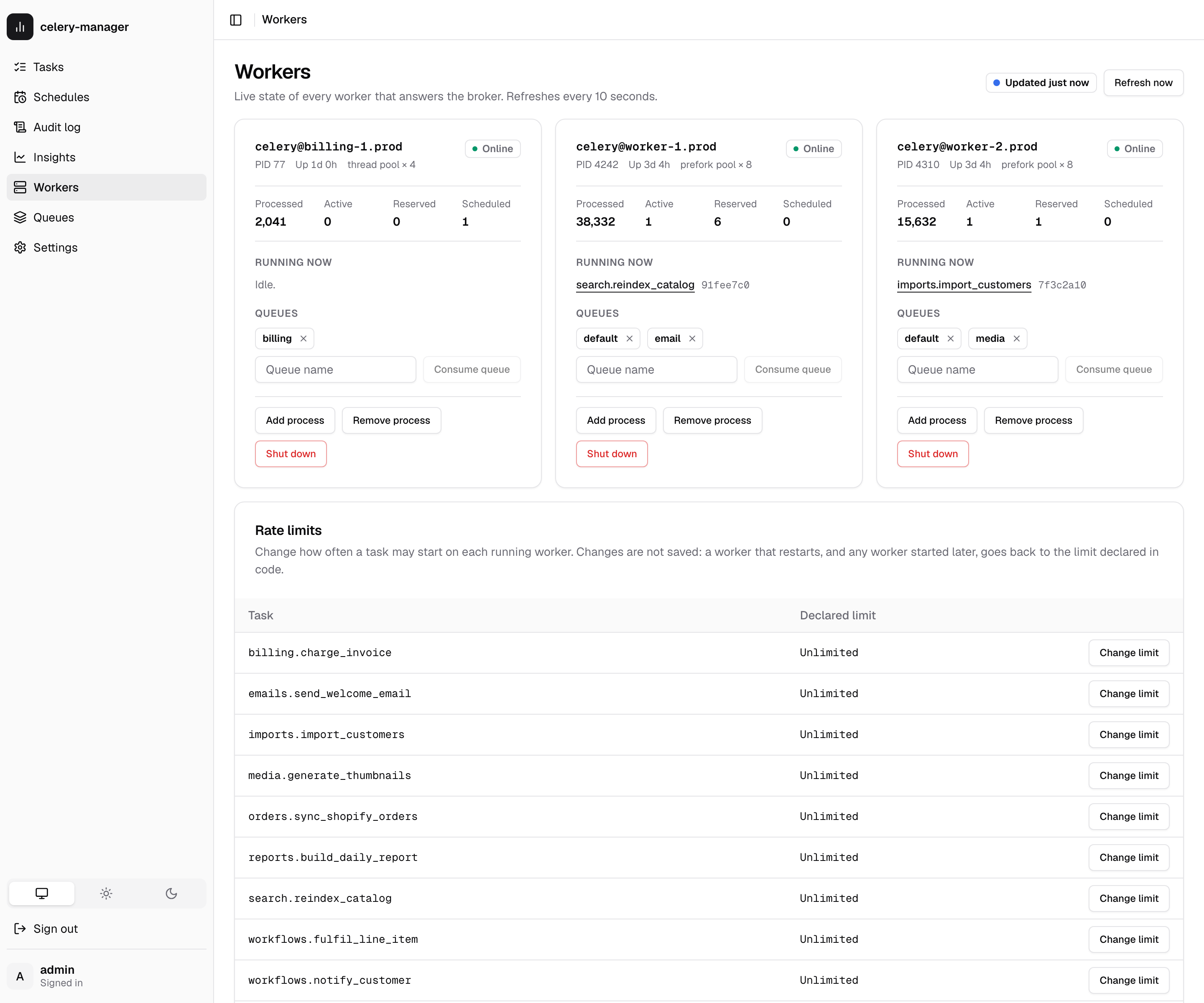Screen dimensions: 1204x1003
Task: Click the Workers sidebar icon
Action: tap(20, 187)
